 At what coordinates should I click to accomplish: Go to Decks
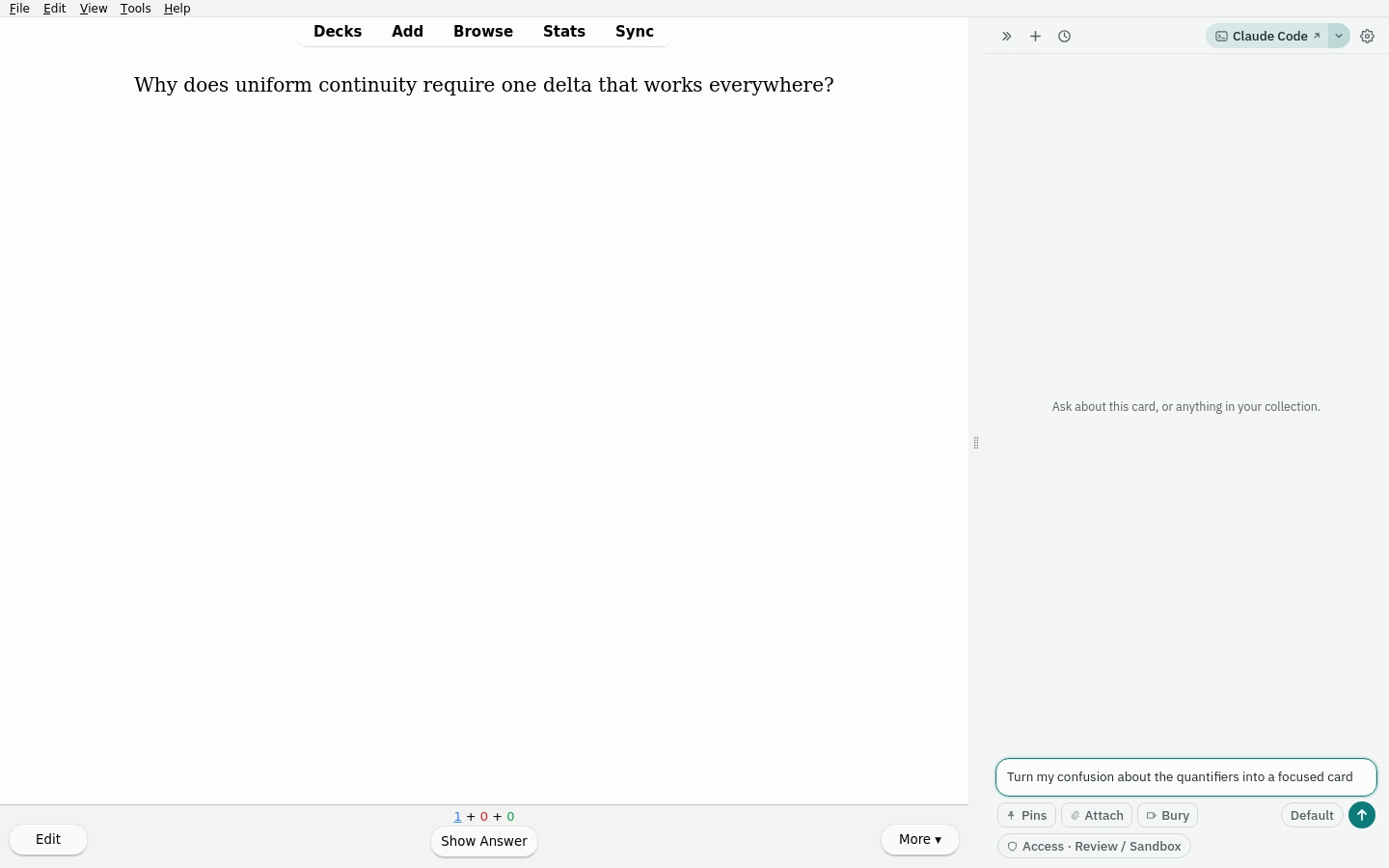tap(338, 31)
